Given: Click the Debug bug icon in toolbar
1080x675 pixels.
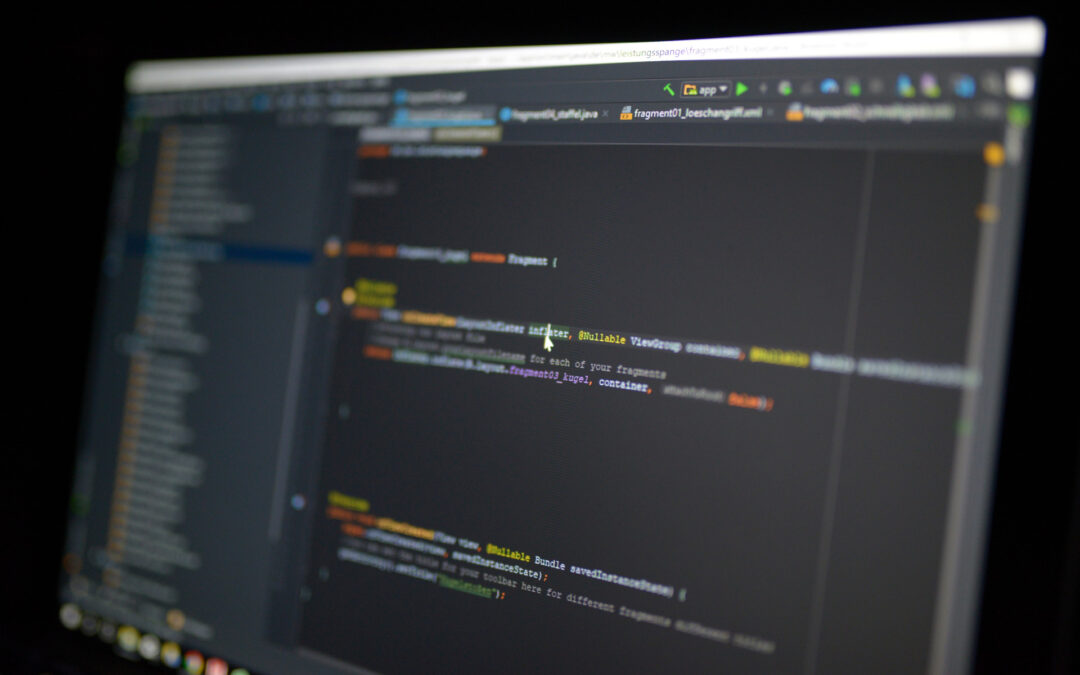Looking at the screenshot, I should coord(785,88).
